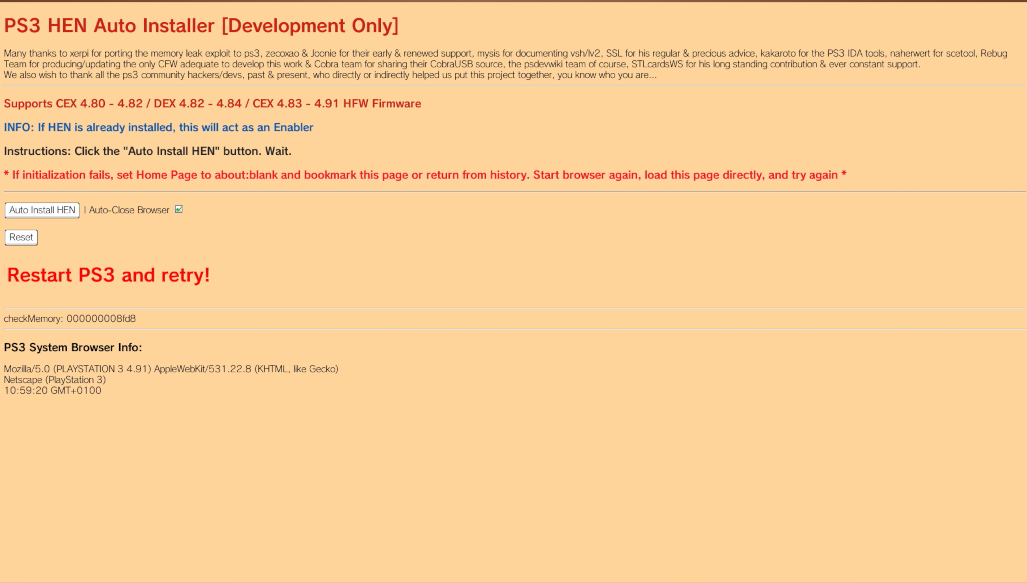Click the Instructions line about Auto Install
Image resolution: width=1027 pixels, height=583 pixels.
point(147,151)
